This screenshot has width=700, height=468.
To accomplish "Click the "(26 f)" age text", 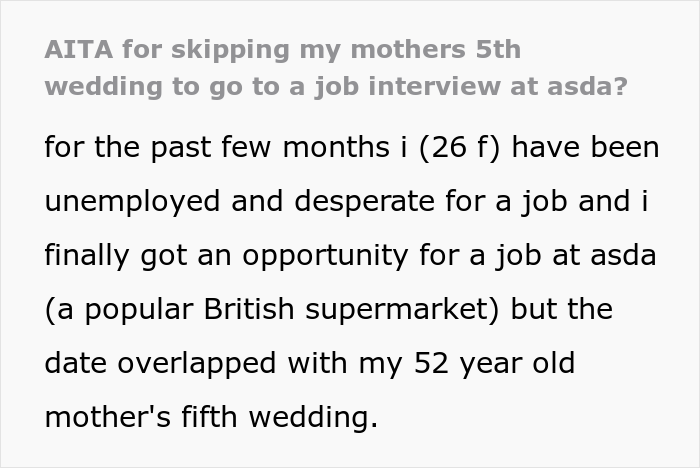I will click(x=460, y=147).
